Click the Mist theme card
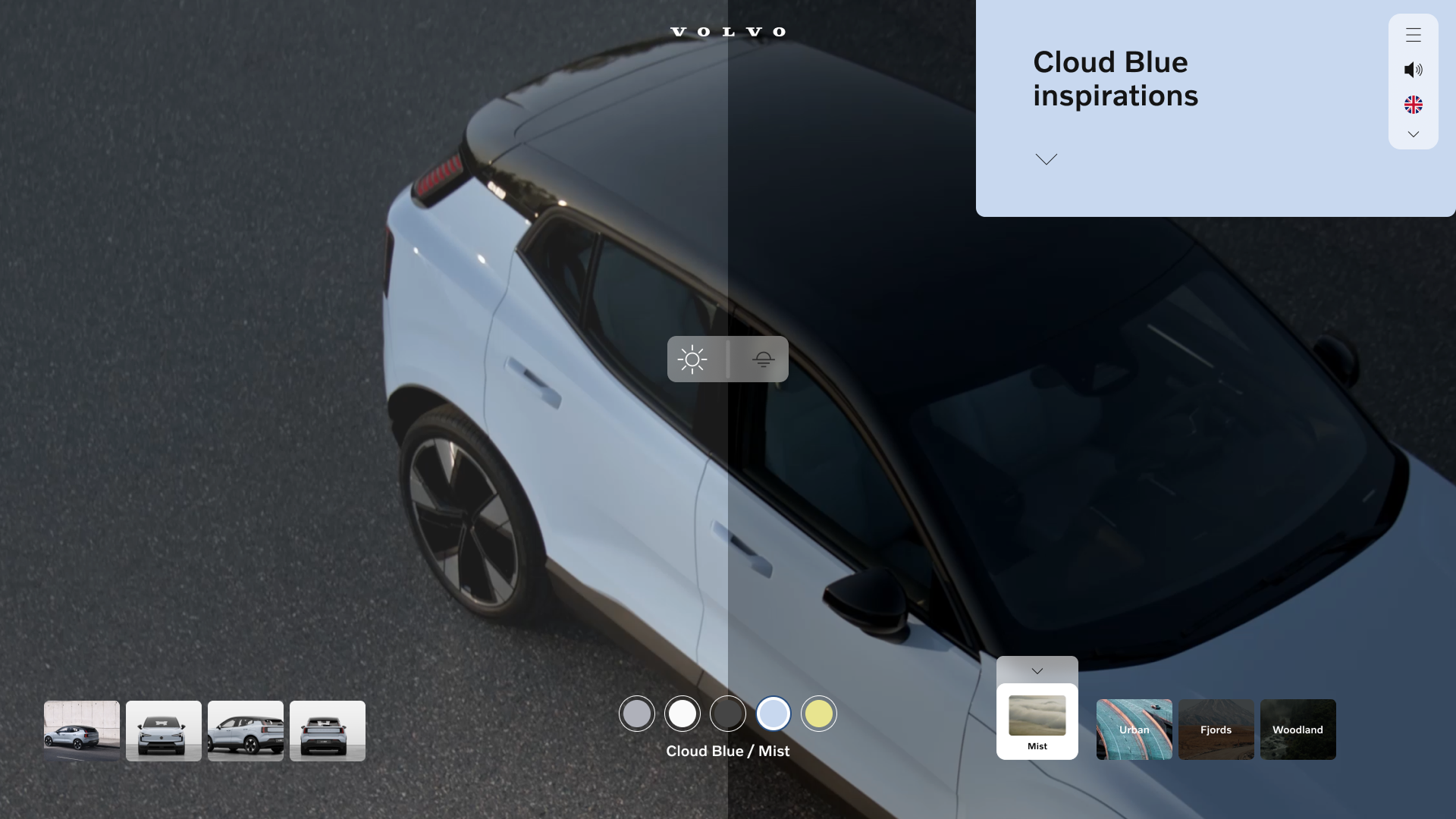 [1037, 721]
